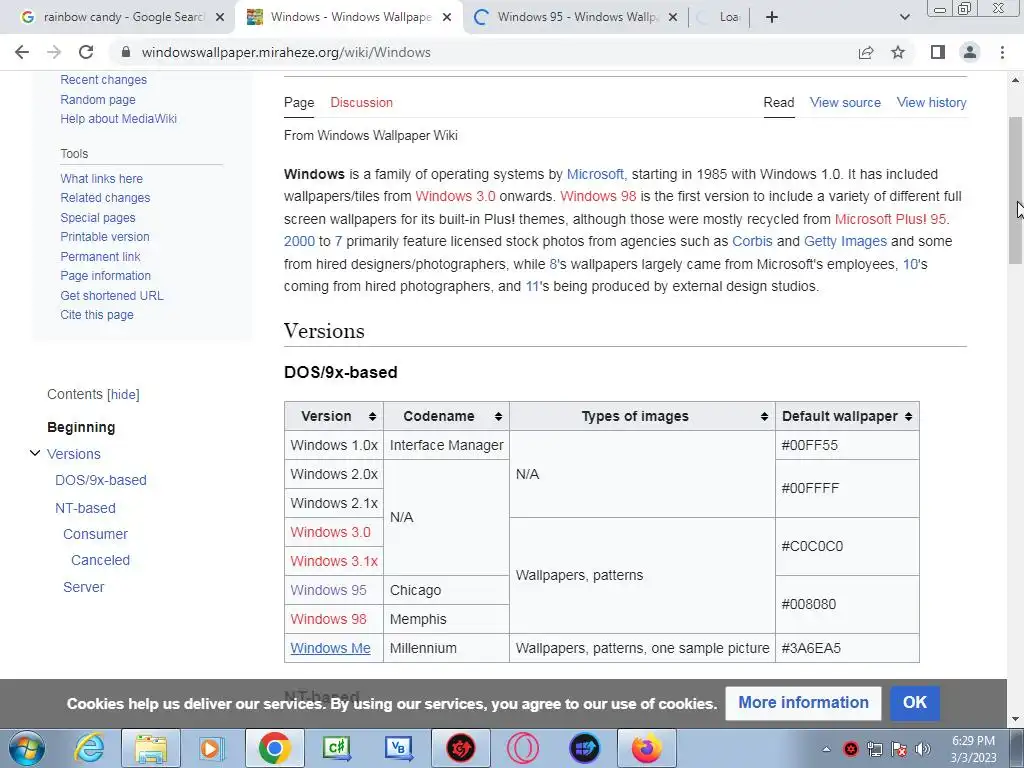
Task: Jump to DOS/9x-based in Contents
Action: (x=101, y=480)
